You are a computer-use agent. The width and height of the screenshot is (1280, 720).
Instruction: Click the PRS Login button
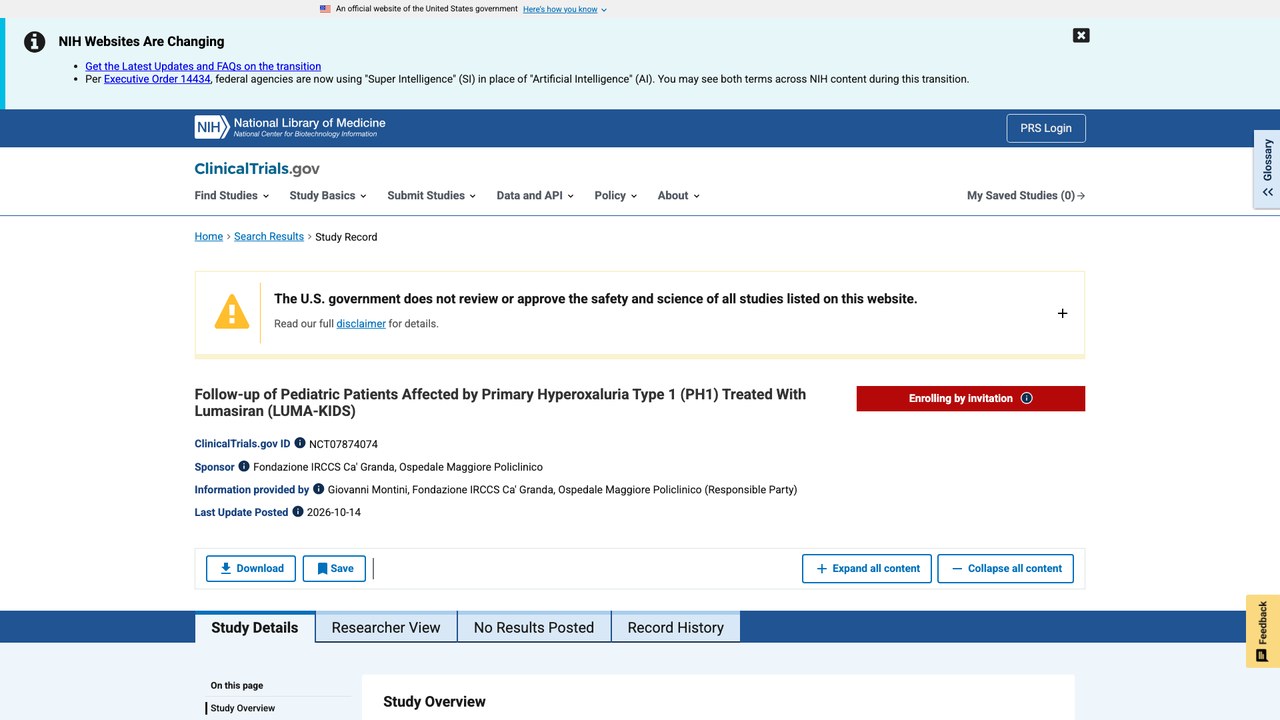pos(1046,128)
